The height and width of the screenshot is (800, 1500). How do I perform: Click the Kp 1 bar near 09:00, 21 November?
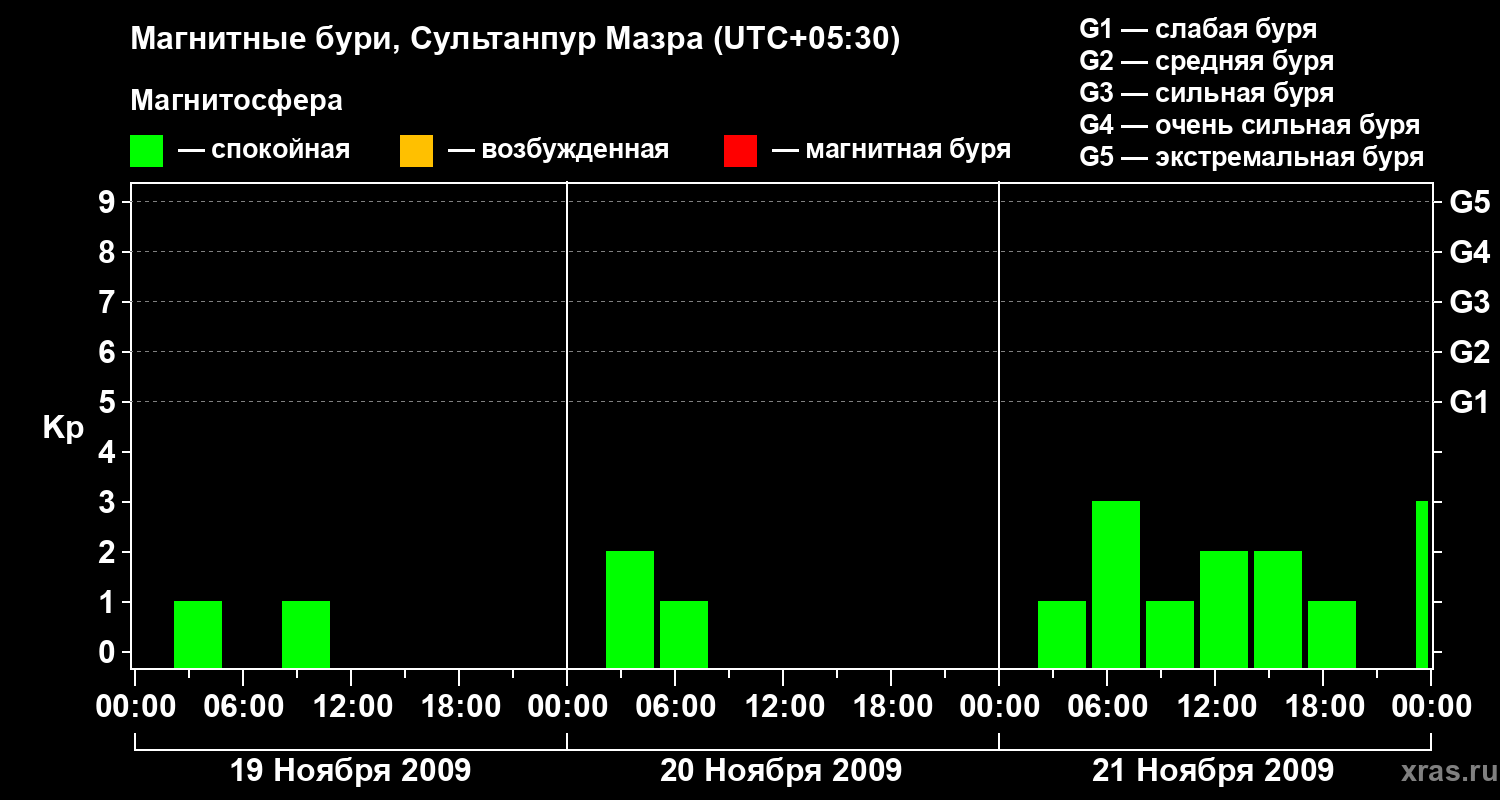(1170, 634)
